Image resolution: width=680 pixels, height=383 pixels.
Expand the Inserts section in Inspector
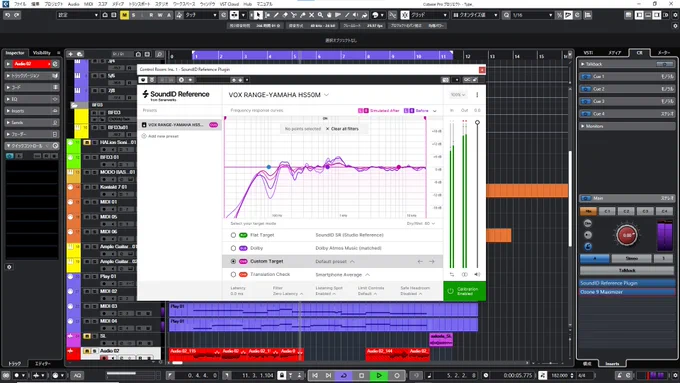(x=31, y=111)
